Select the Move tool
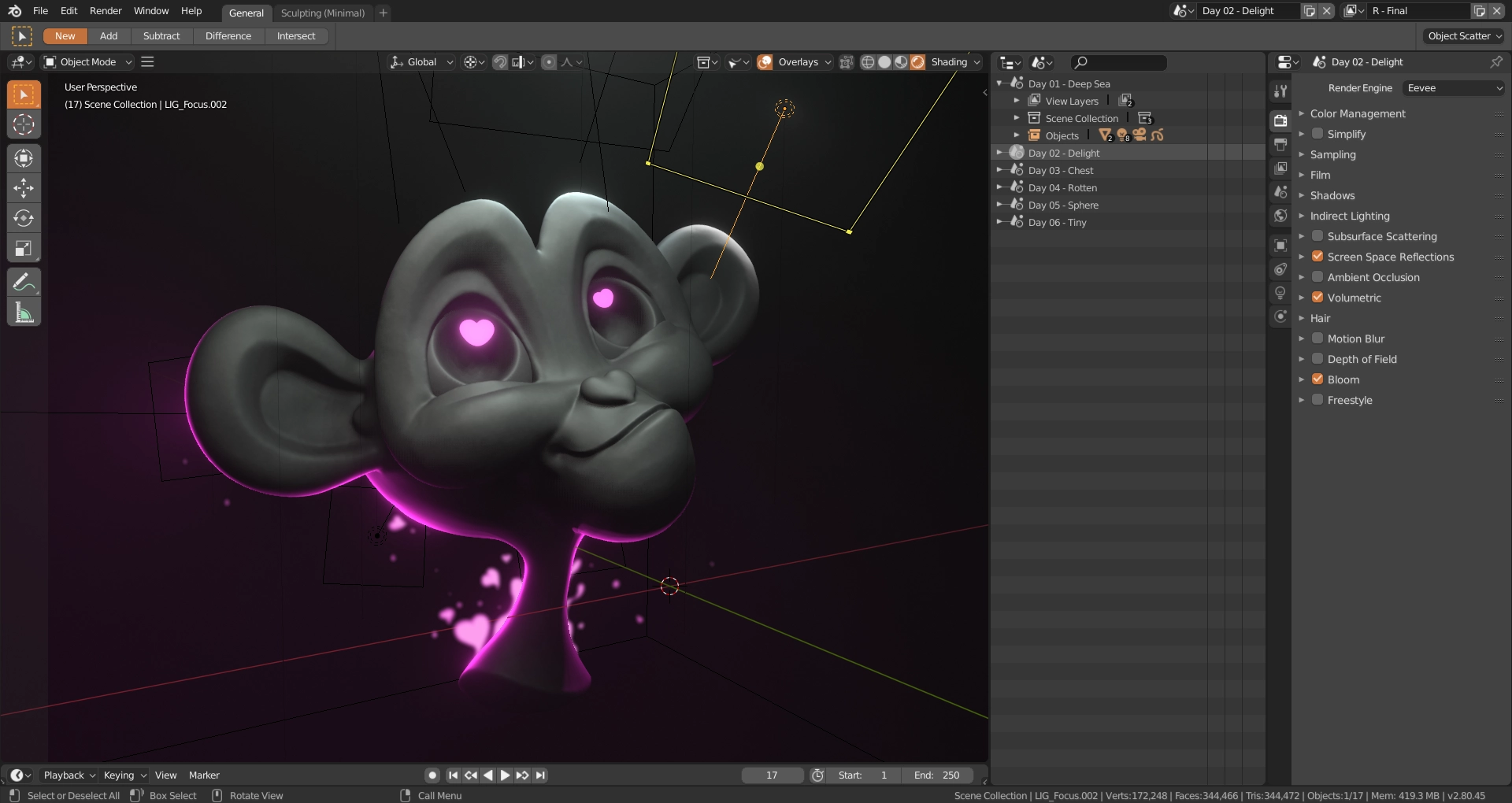The width and height of the screenshot is (1512, 803). click(24, 188)
